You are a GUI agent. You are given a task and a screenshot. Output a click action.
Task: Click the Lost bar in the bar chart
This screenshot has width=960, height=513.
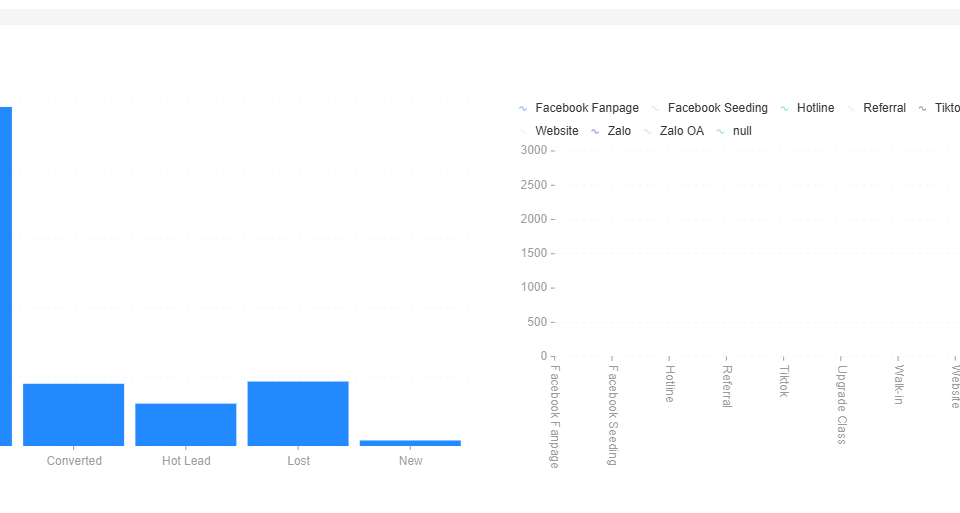[298, 413]
